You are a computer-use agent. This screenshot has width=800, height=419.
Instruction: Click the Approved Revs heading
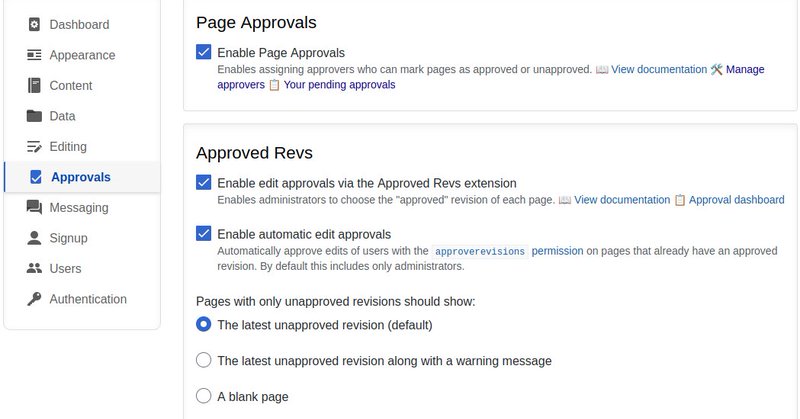(x=254, y=153)
